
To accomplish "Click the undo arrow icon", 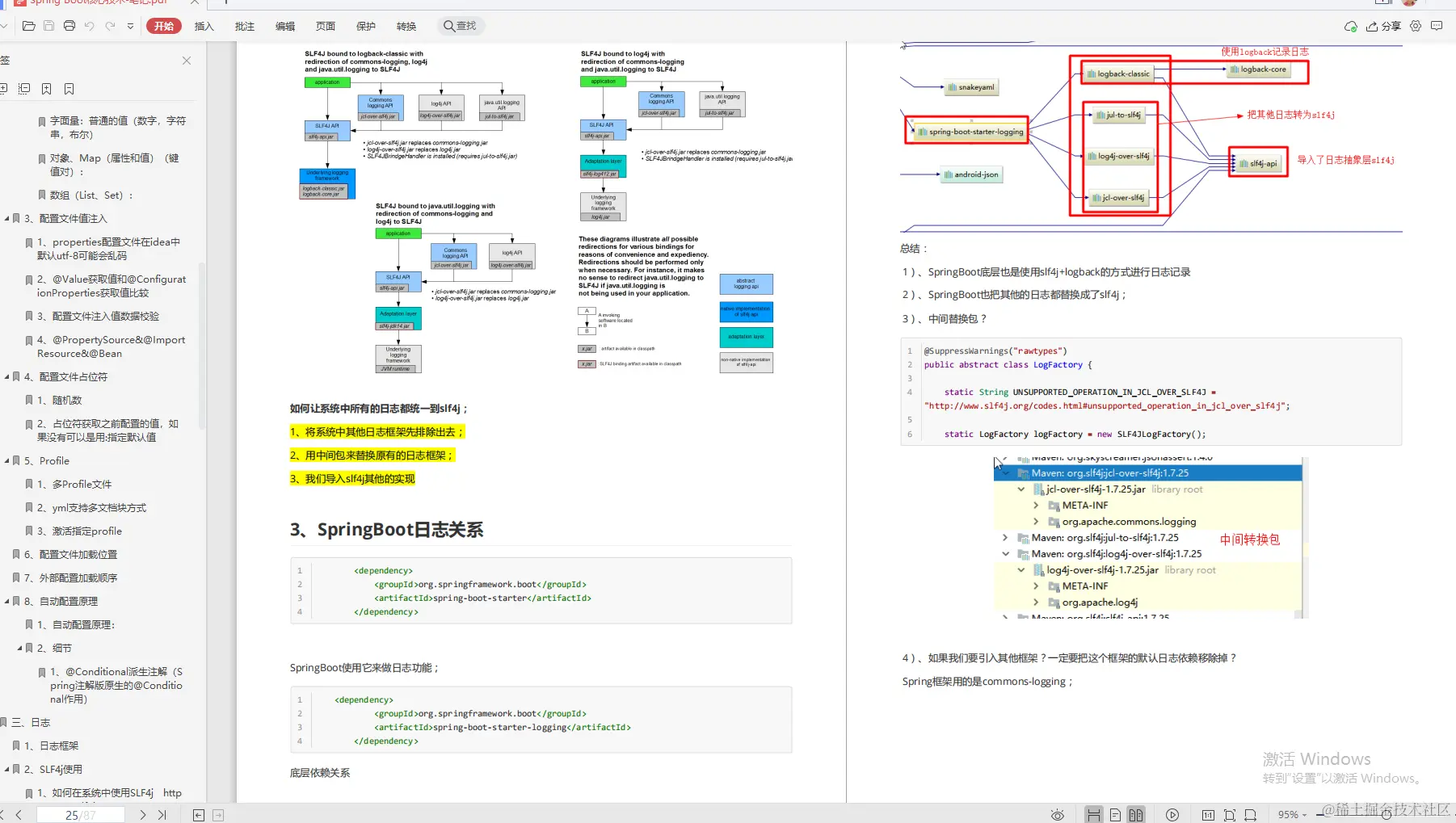I will point(90,26).
